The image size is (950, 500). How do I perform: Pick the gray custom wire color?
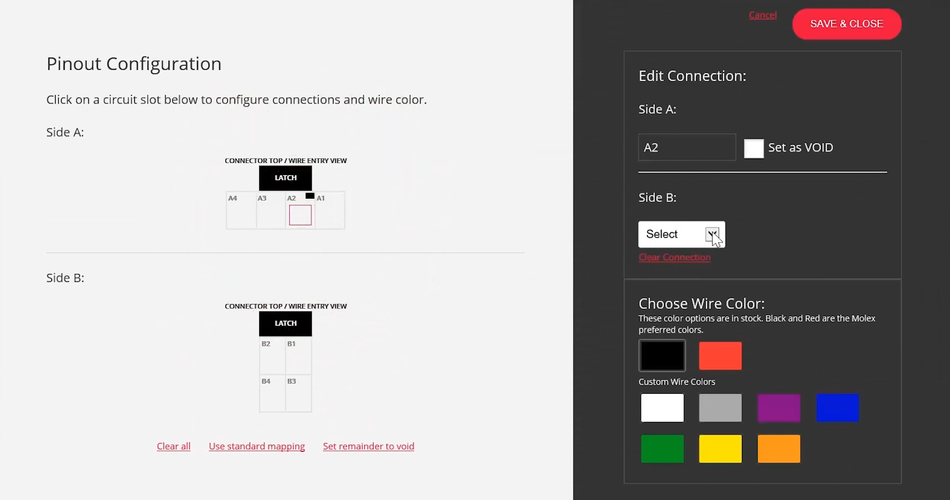[720, 408]
